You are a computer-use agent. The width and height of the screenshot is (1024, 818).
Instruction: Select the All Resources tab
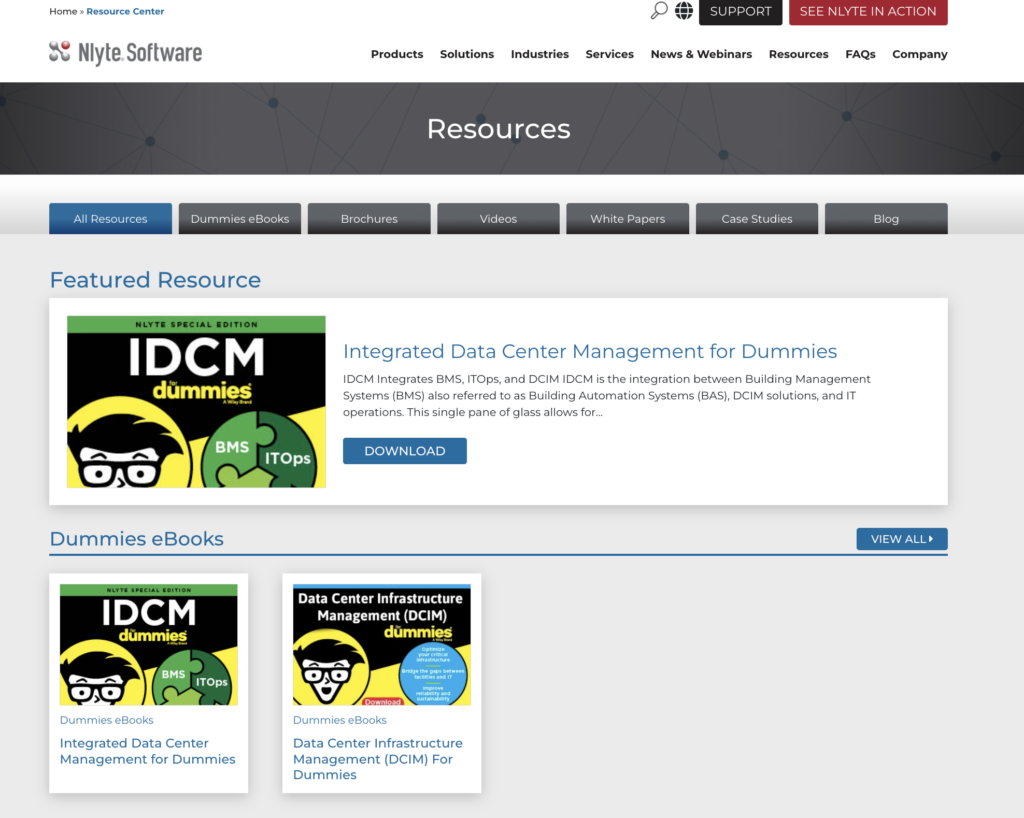pyautogui.click(x=110, y=219)
